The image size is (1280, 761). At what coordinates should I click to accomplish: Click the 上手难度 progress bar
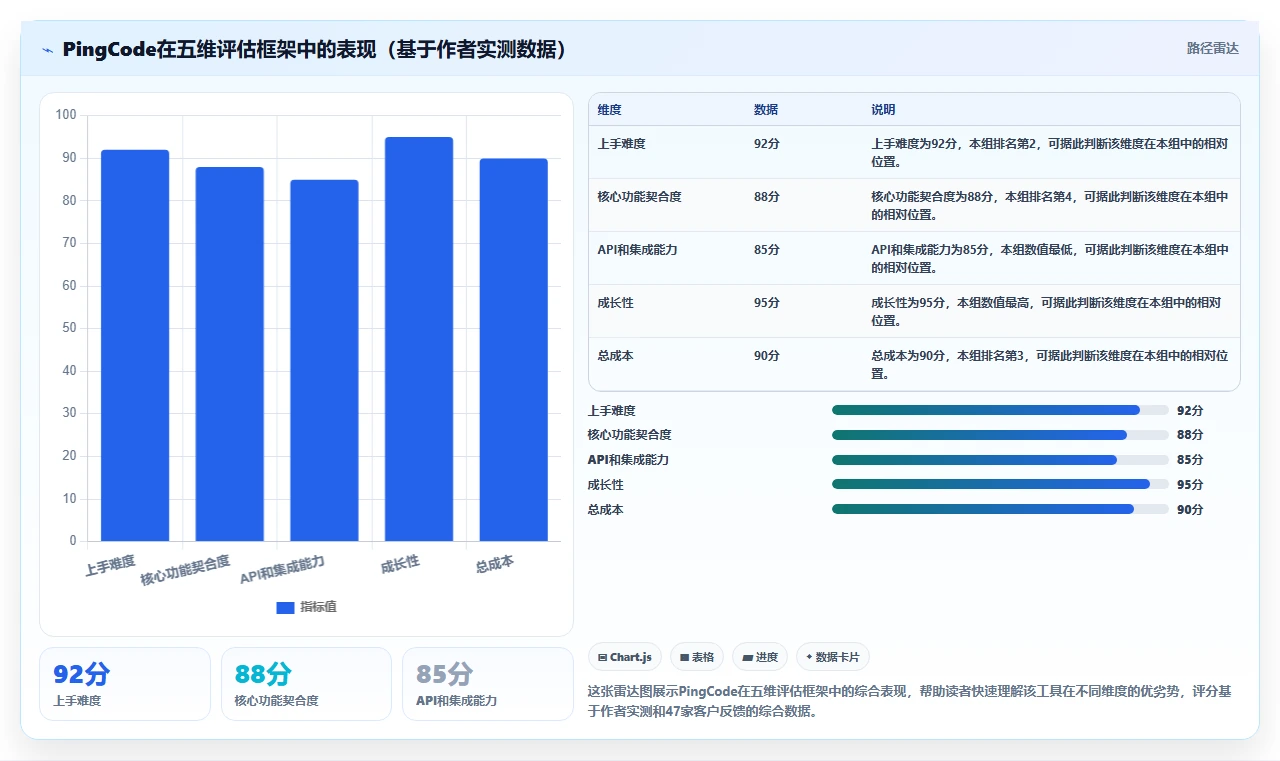tap(1000, 410)
